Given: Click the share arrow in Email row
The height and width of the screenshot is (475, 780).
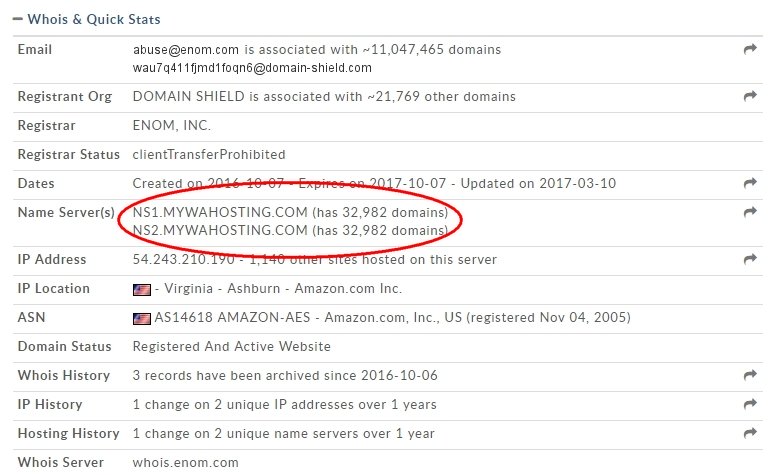Looking at the screenshot, I should point(750,49).
